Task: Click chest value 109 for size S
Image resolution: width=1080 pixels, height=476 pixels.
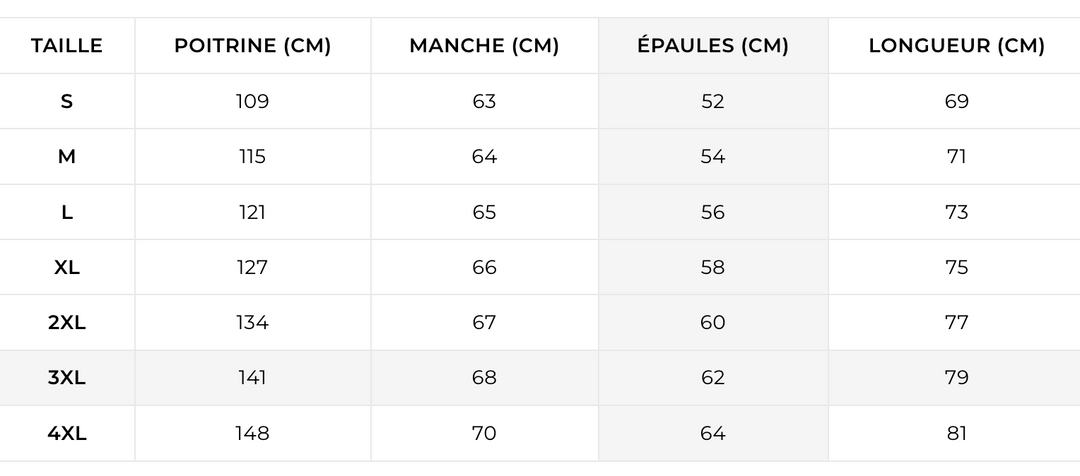Action: (252, 101)
